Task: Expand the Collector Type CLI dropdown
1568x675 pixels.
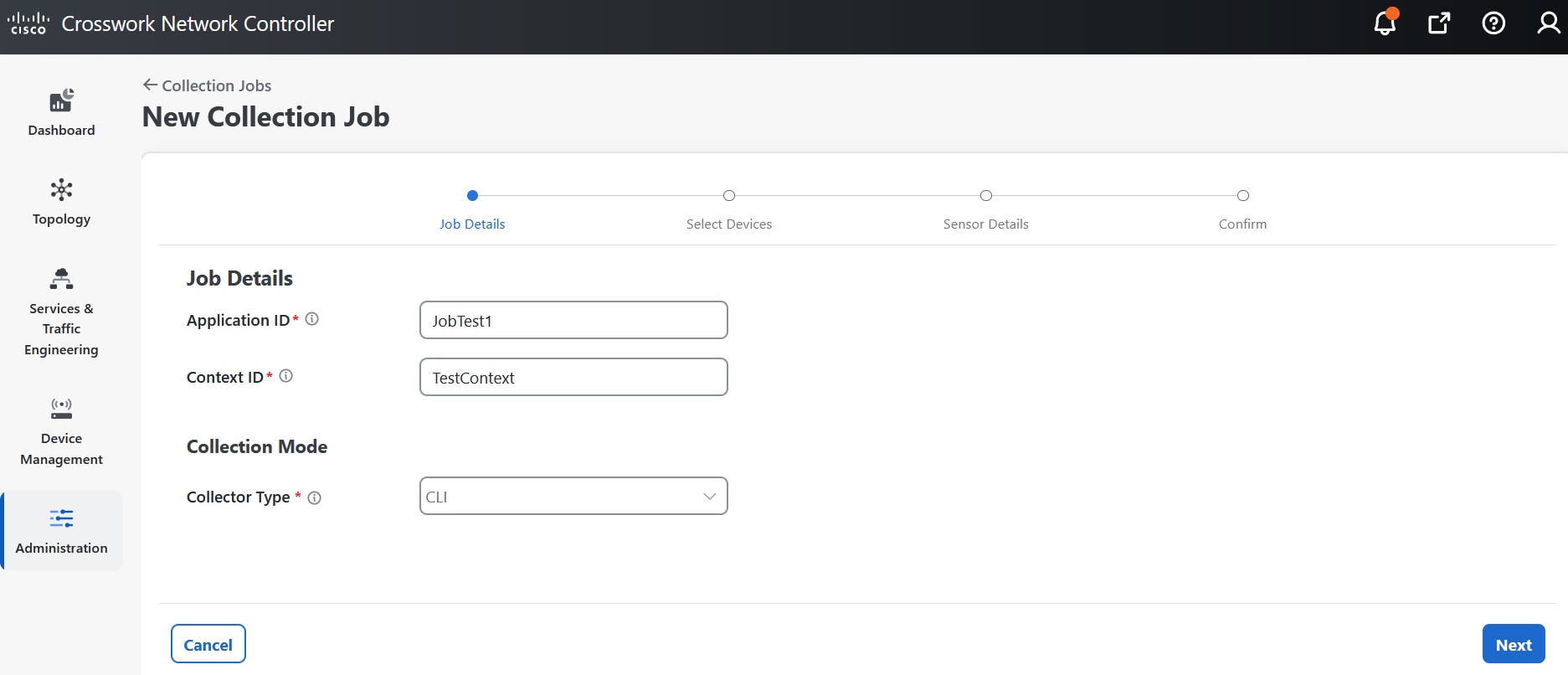Action: coord(573,496)
